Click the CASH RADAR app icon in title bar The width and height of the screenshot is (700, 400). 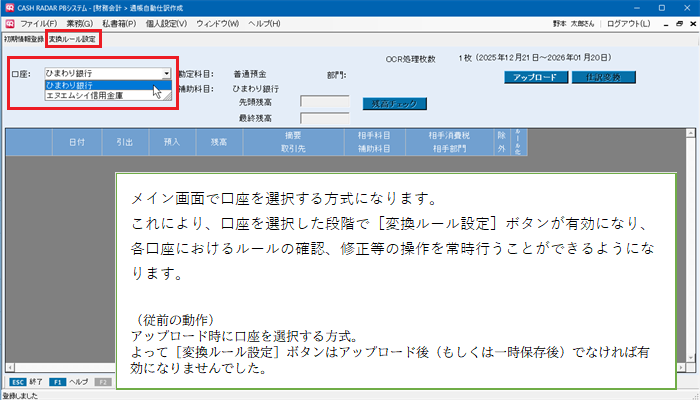click(9, 7)
